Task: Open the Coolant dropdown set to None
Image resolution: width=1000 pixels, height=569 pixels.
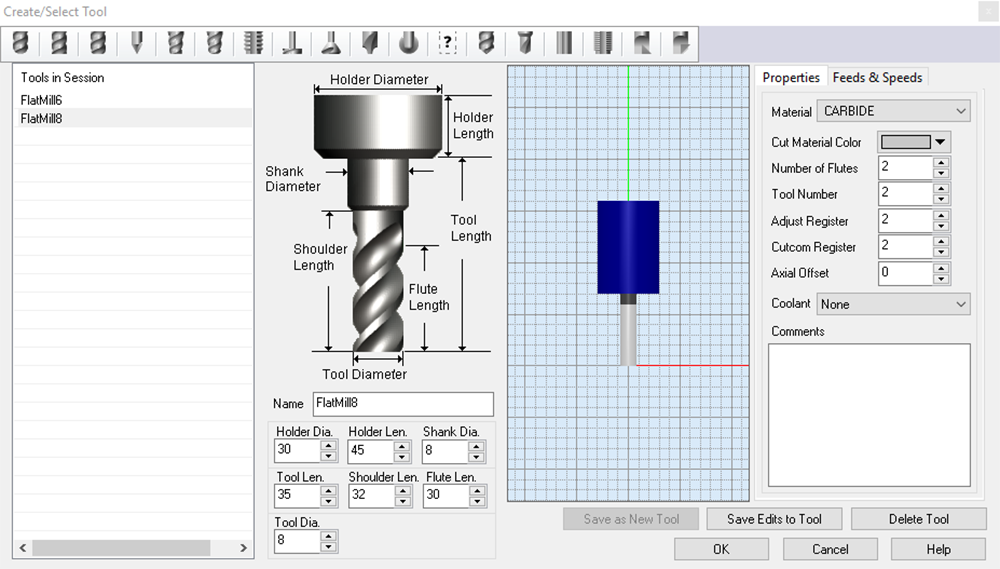Action: click(893, 304)
